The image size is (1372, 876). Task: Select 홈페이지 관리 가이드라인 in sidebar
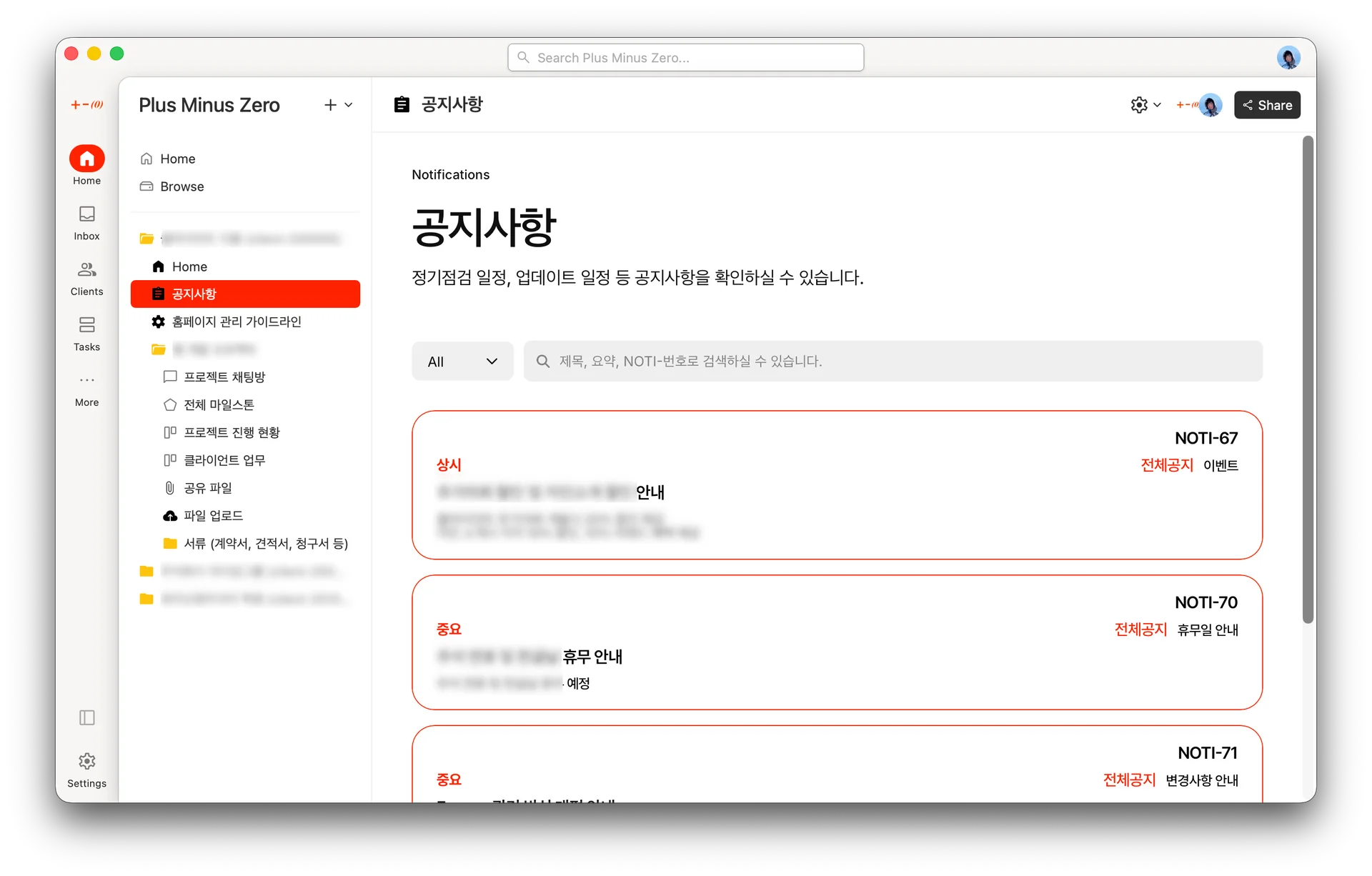[236, 322]
